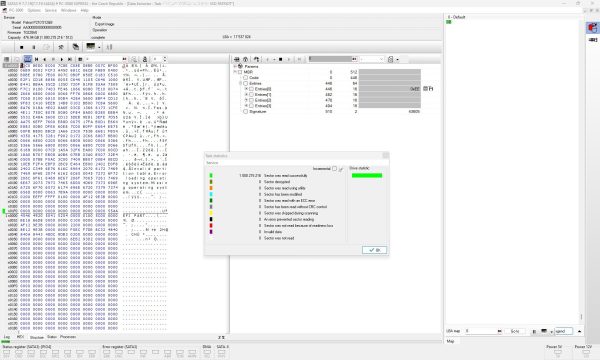Toggle the Incremental checkbox in statistics dialog
This screenshot has width=600, height=360.
(335, 169)
